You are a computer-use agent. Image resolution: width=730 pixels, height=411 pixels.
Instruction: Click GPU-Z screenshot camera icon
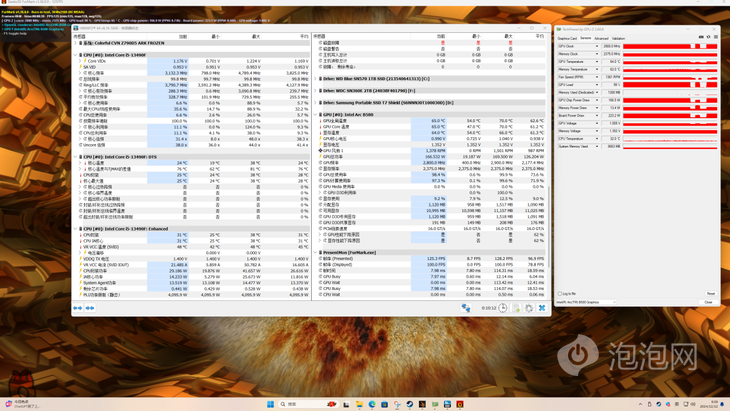(700, 38)
